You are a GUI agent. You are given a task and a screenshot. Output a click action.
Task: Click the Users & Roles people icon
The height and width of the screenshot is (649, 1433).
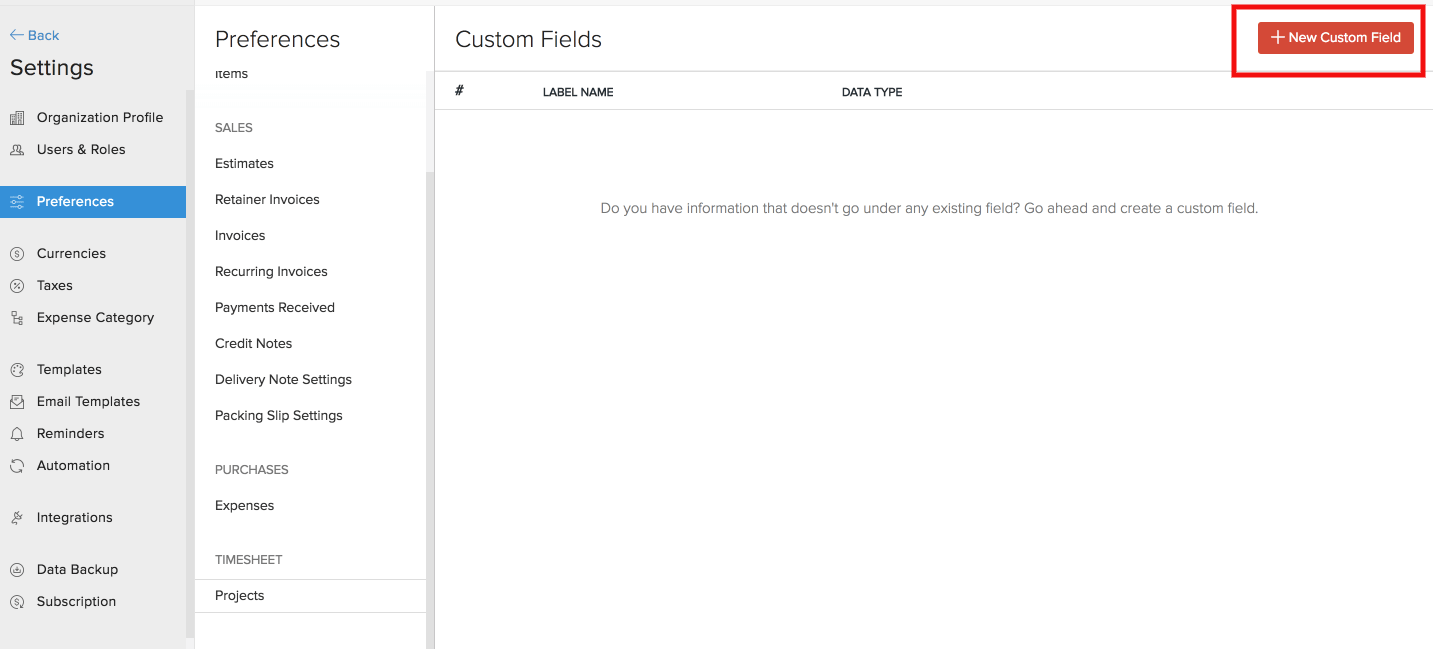17,150
